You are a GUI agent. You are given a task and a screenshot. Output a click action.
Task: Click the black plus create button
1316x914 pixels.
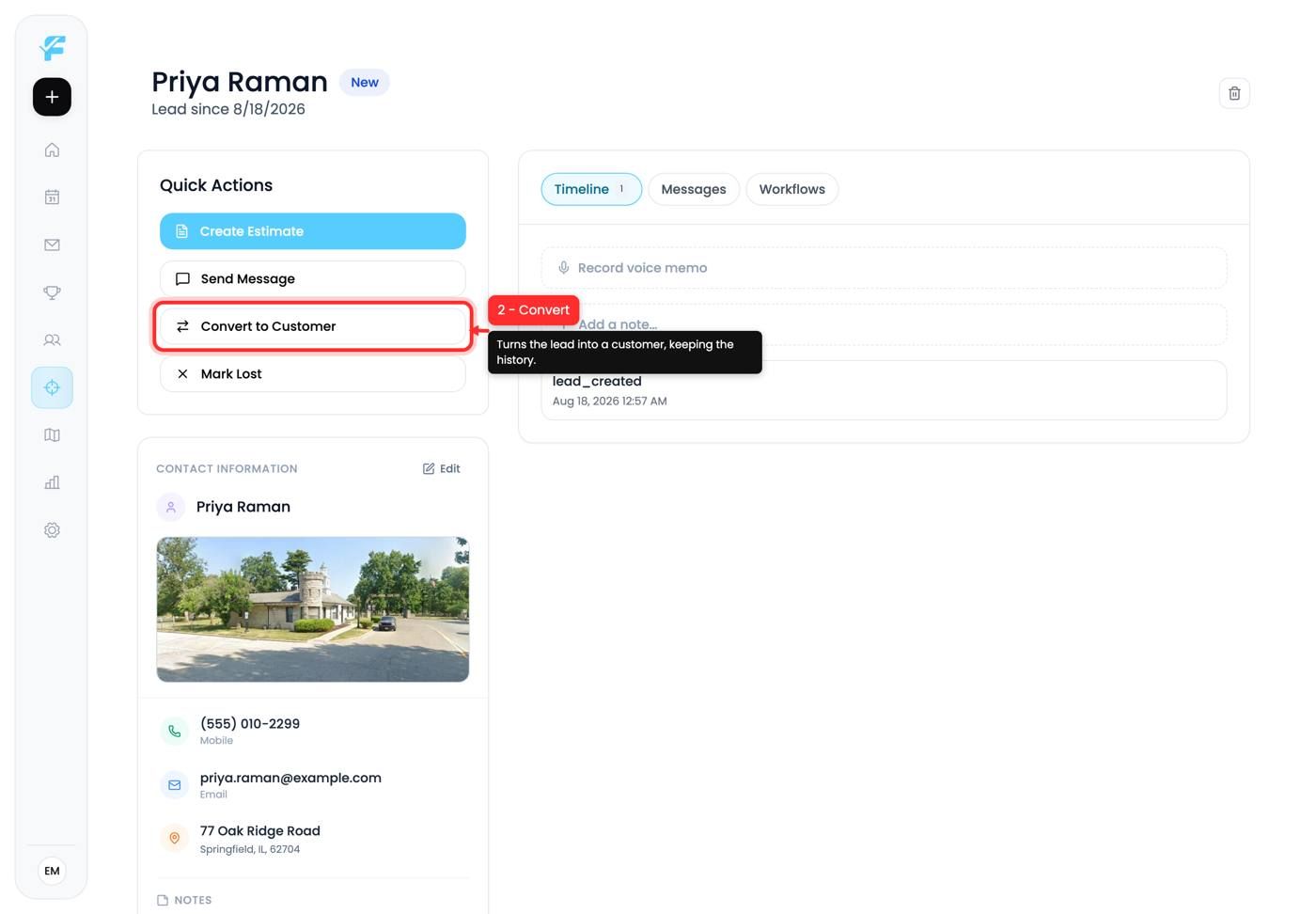pos(52,97)
